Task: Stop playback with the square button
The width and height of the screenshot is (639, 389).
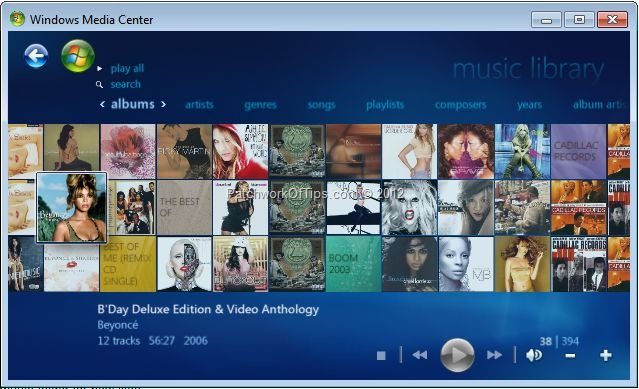Action: click(x=381, y=356)
